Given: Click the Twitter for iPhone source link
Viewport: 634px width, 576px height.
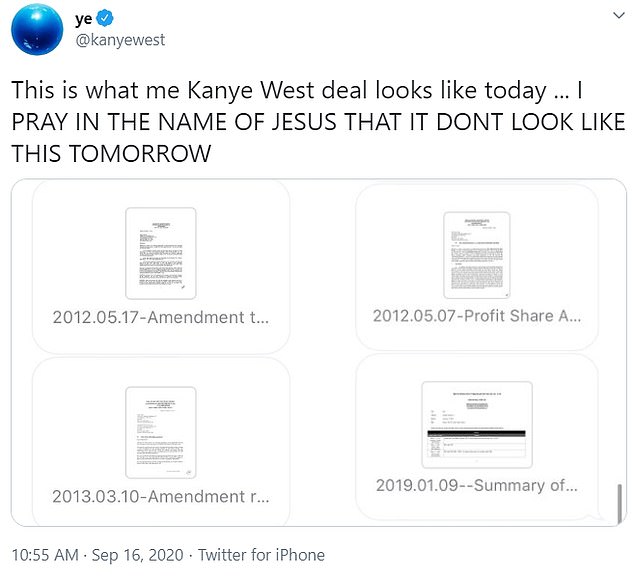Looking at the screenshot, I should coord(261,555).
